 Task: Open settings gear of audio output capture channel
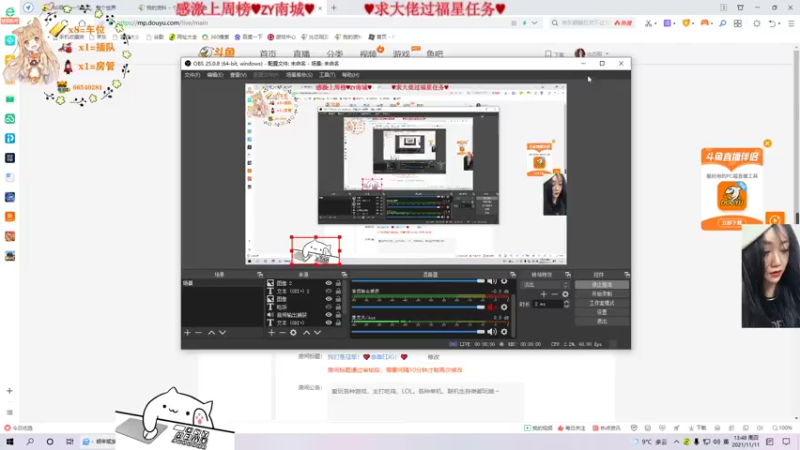(504, 307)
